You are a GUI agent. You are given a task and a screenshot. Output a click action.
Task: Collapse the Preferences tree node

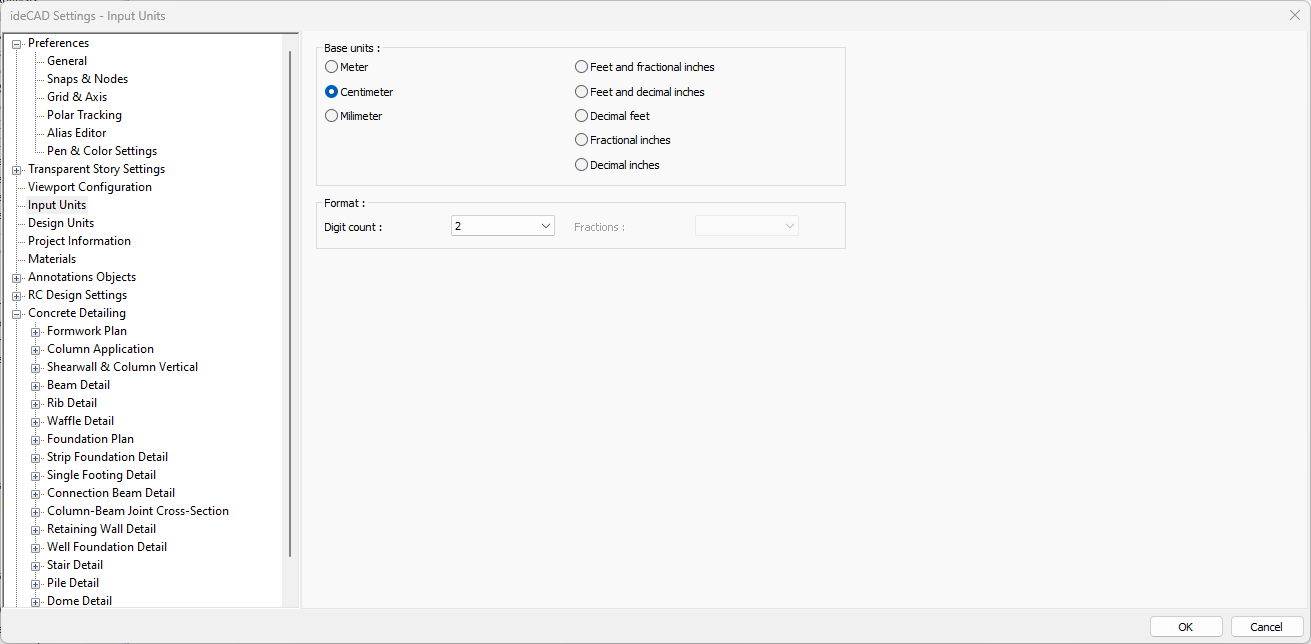tap(17, 44)
